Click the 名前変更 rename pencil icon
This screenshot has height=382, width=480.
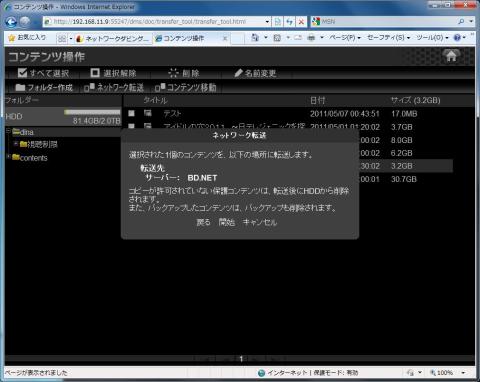238,73
